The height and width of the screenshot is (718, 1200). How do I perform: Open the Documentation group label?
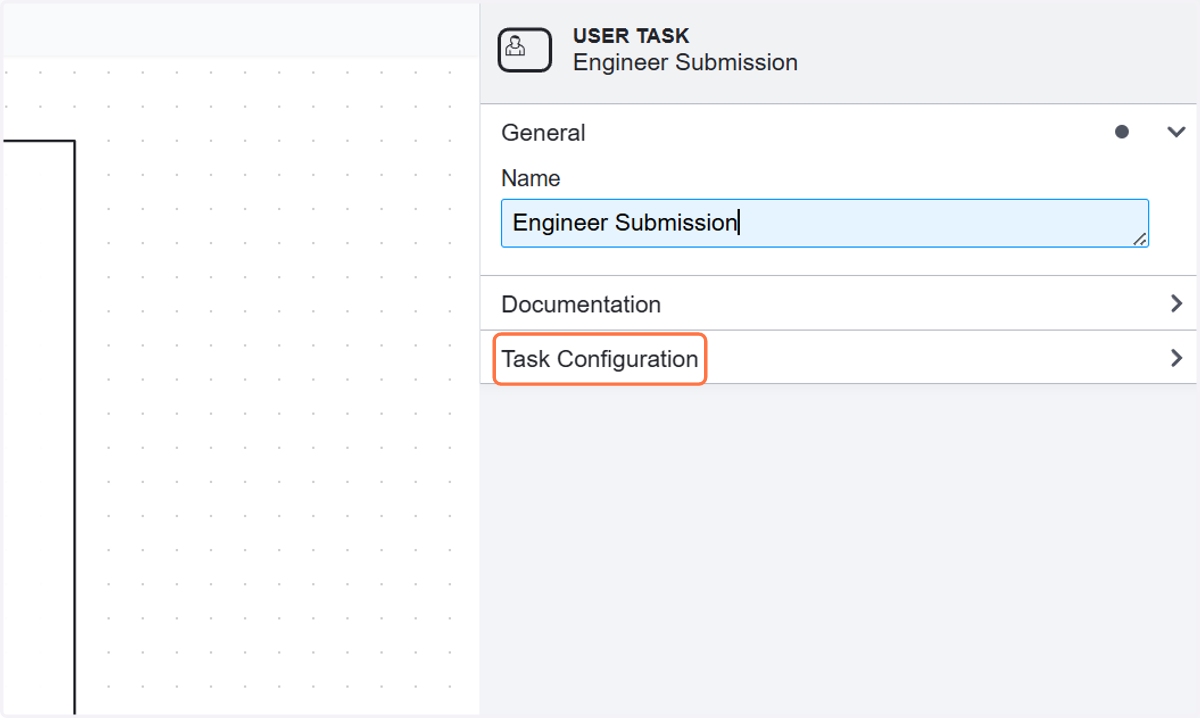tap(581, 304)
